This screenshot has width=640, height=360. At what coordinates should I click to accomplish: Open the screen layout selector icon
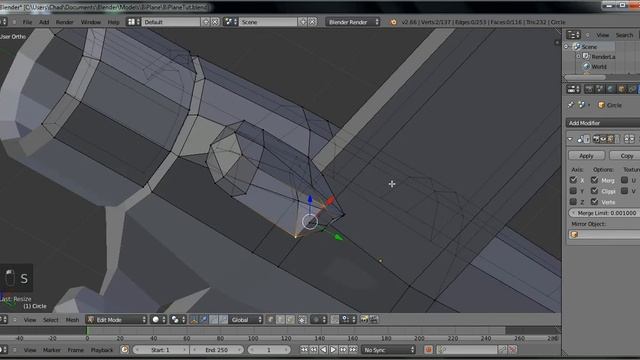pos(134,22)
